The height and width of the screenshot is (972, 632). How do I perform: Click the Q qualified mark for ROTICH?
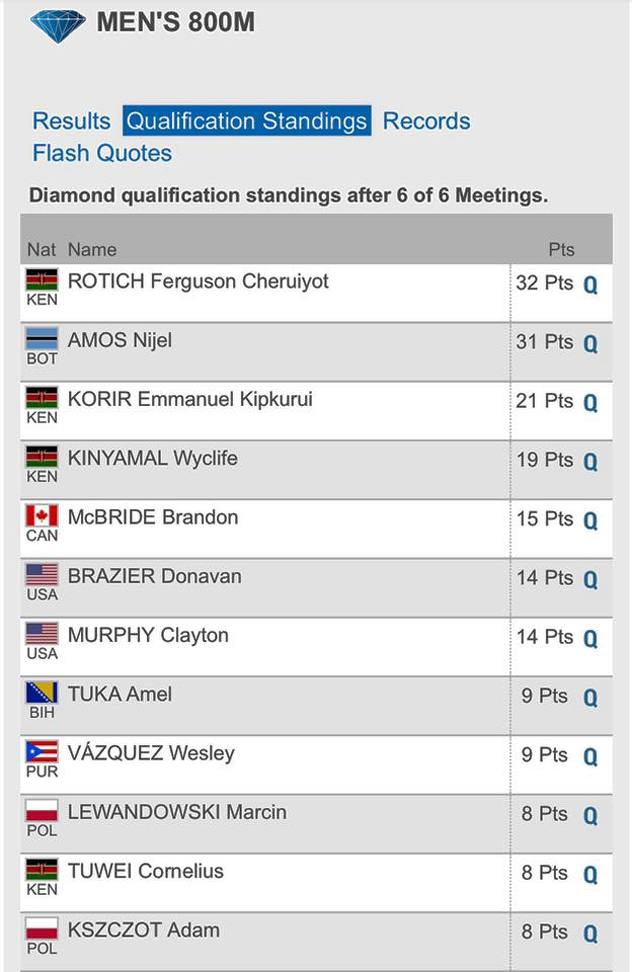tap(590, 285)
